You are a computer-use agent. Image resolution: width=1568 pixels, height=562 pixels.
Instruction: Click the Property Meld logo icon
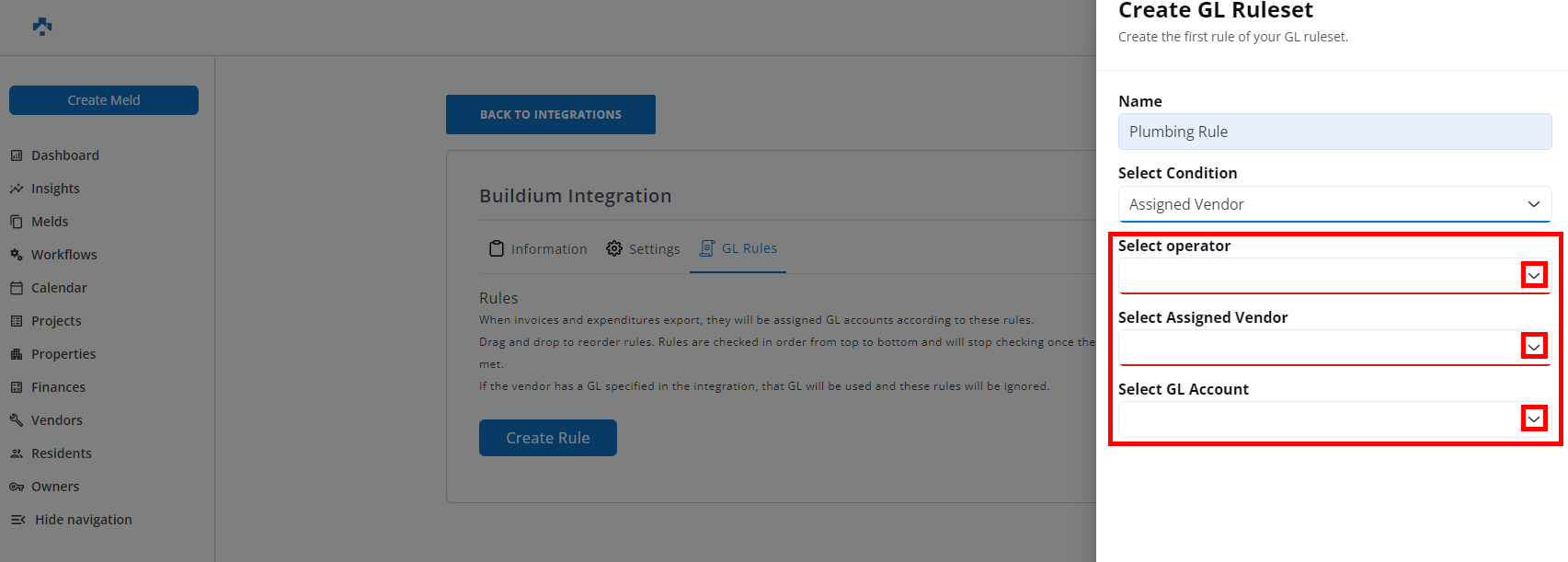tap(42, 27)
